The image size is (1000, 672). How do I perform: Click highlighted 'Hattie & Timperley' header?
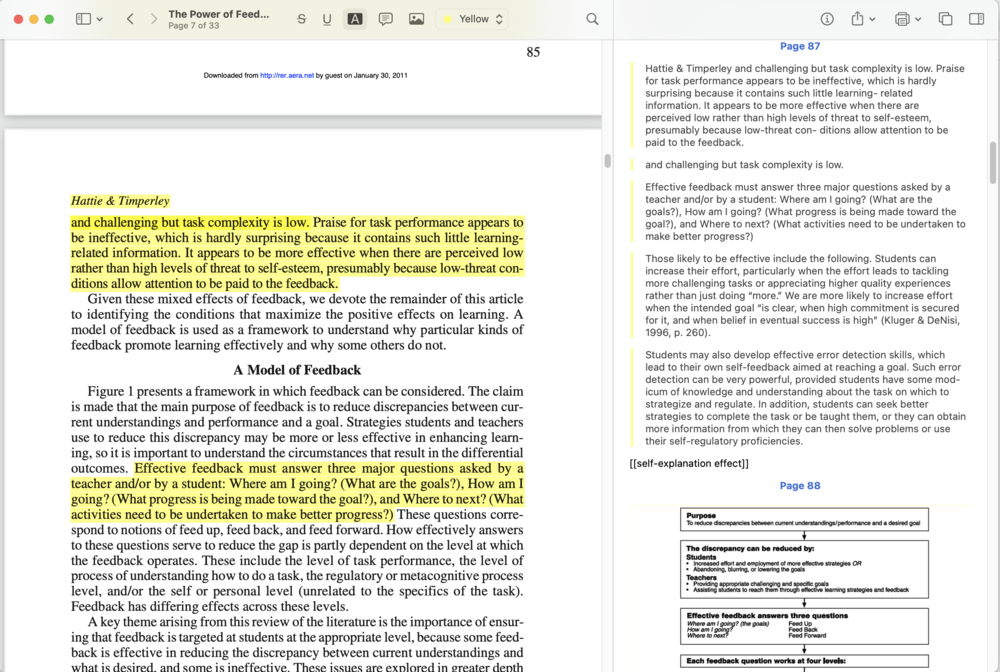click(120, 201)
